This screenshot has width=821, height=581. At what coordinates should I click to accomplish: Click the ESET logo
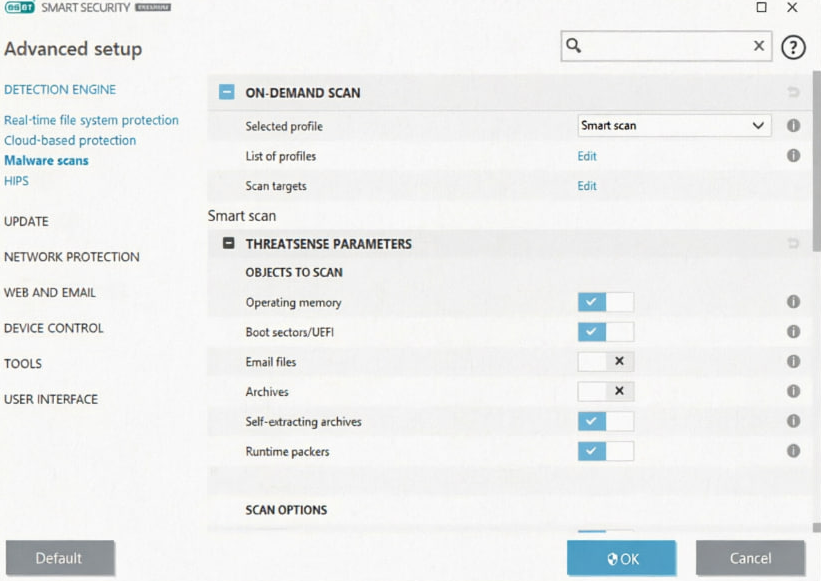(x=19, y=7)
